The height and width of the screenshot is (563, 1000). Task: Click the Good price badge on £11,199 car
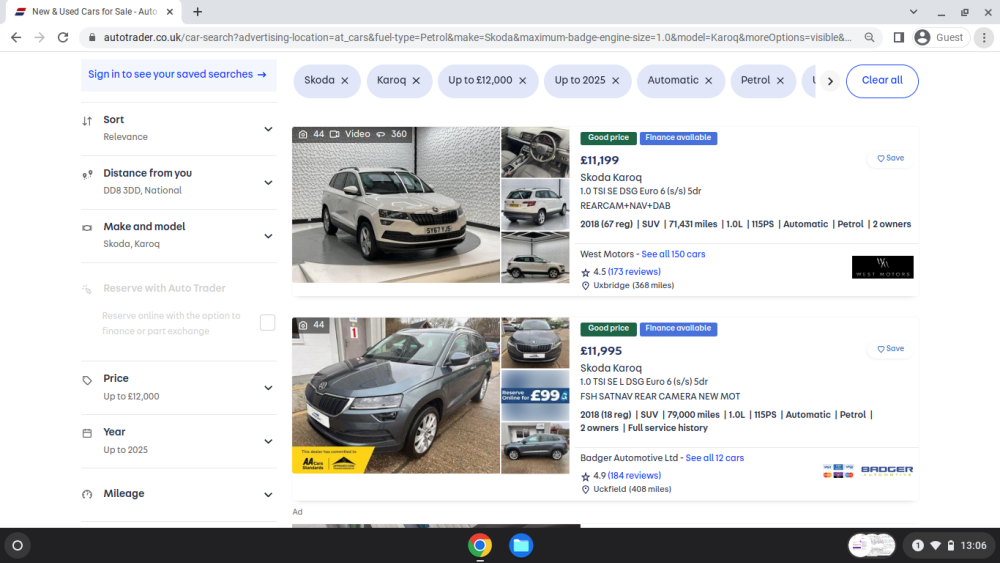[x=608, y=138]
